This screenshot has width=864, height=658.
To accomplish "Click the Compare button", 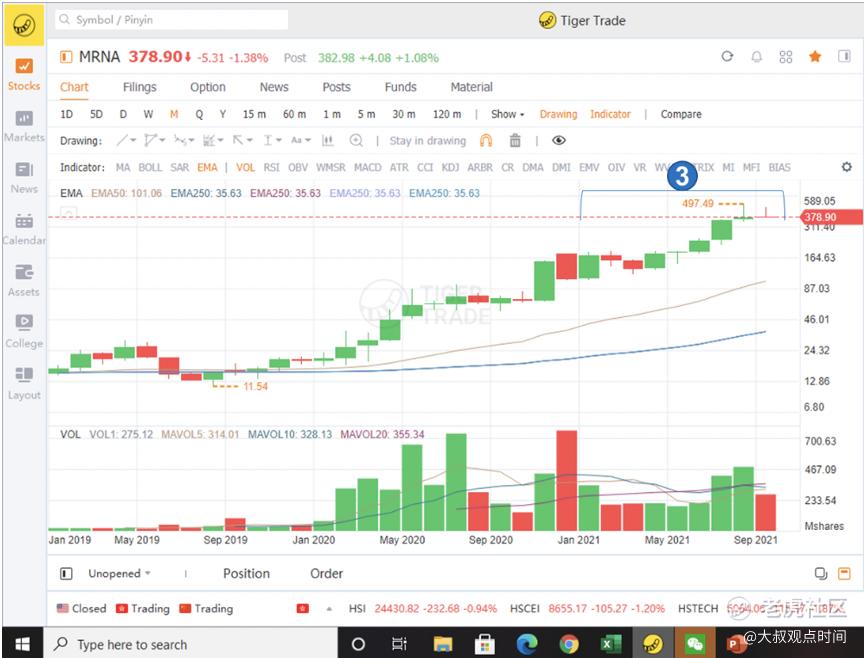I will 681,114.
